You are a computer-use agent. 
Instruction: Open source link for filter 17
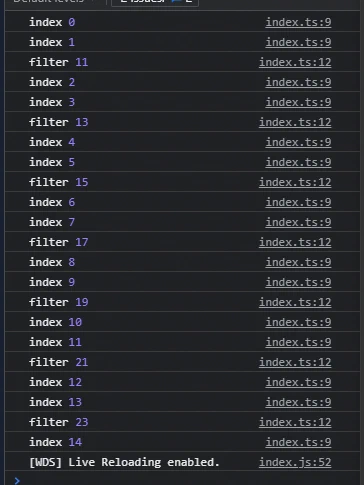295,242
